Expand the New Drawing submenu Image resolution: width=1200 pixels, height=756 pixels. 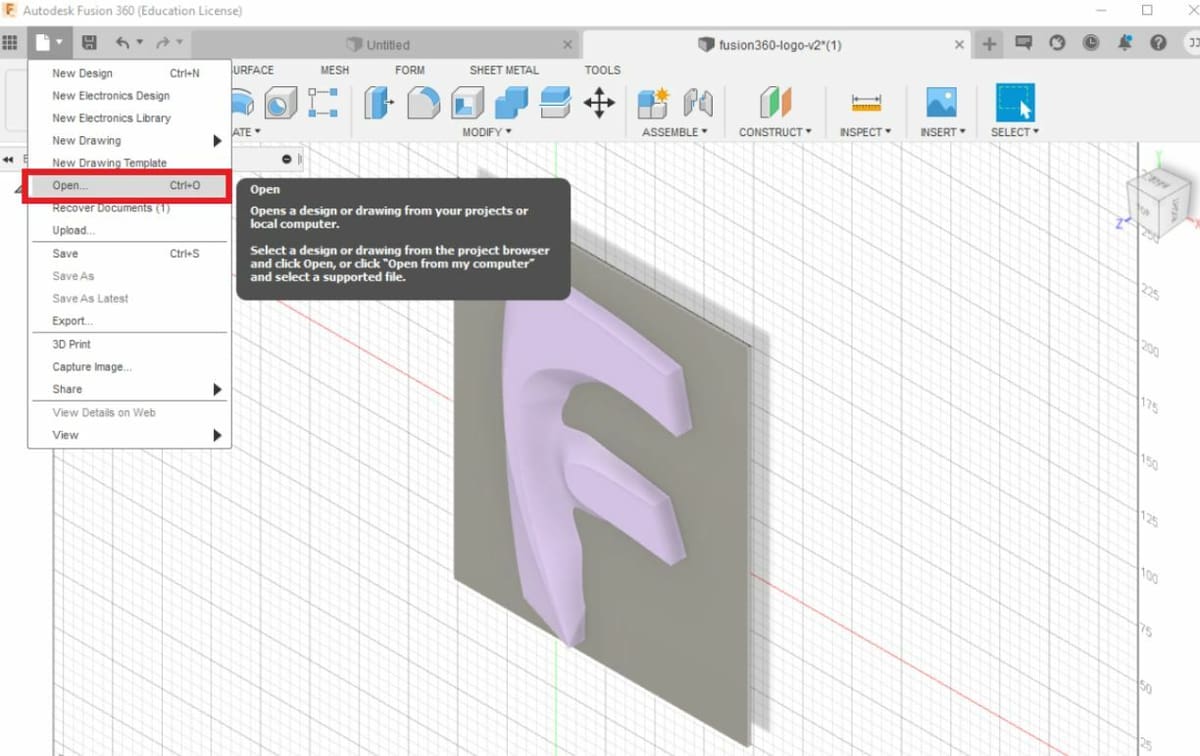point(217,141)
